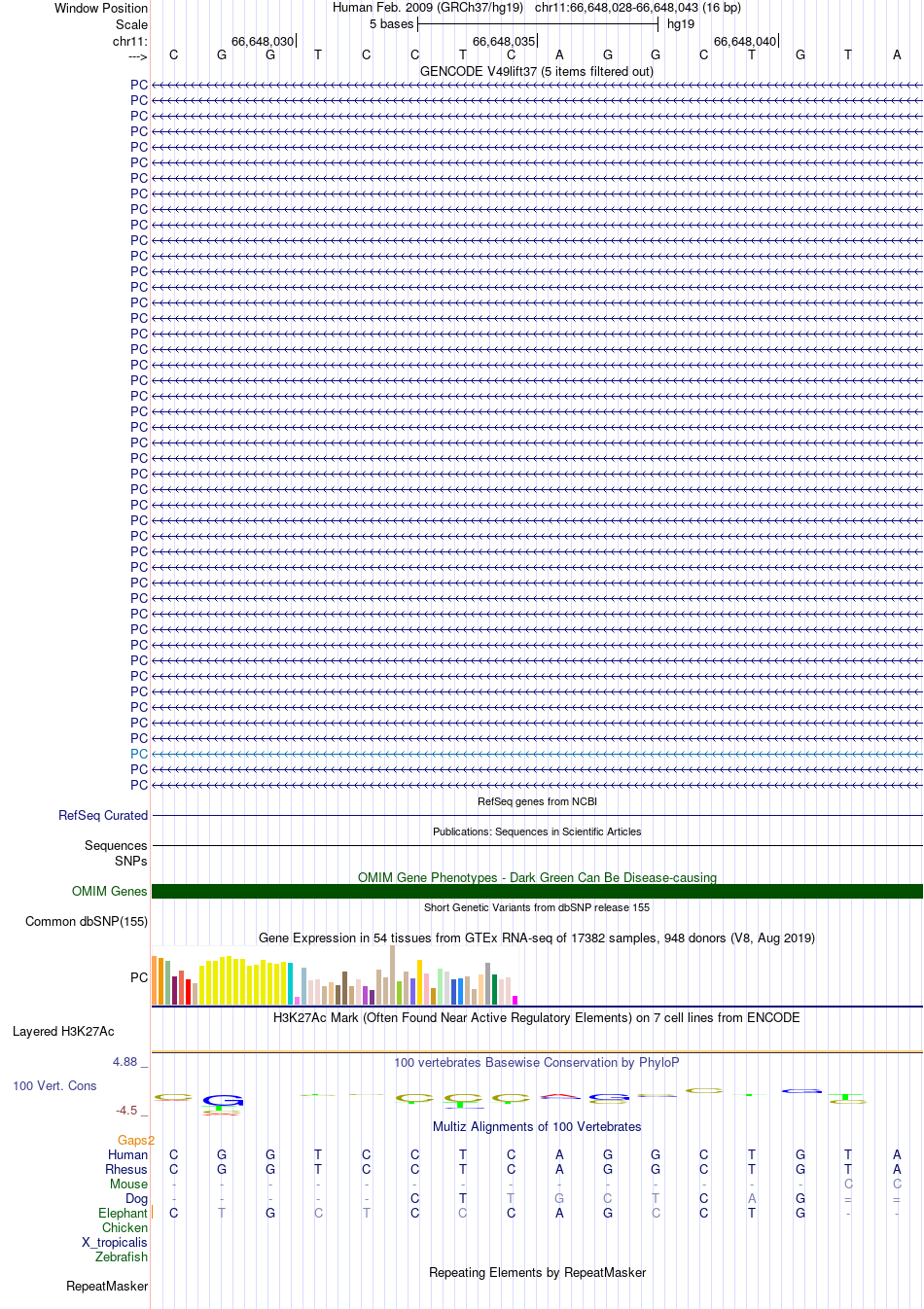The width and height of the screenshot is (924, 1309).
Task: Click the Window Position label
Action: (x=101, y=8)
